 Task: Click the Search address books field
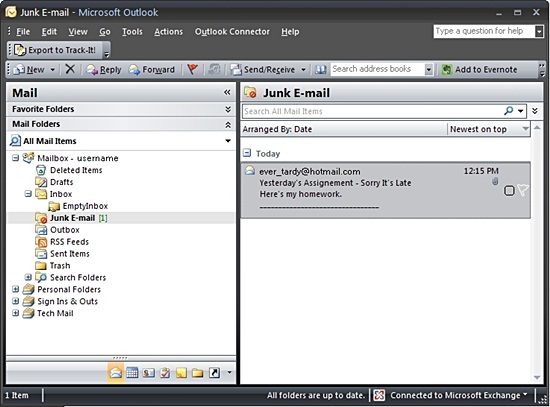(377, 69)
